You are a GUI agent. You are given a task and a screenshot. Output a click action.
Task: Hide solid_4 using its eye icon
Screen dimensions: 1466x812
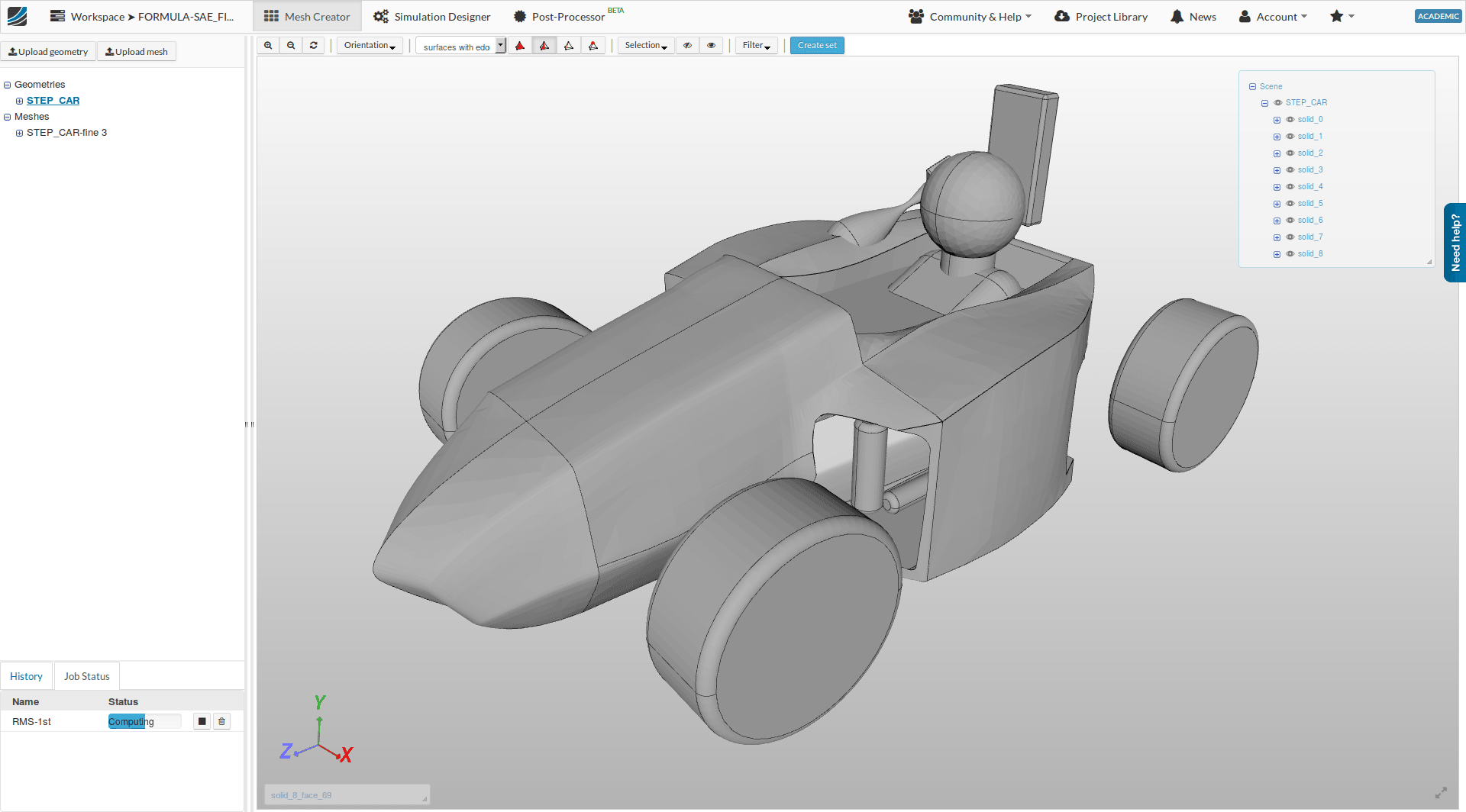pos(1290,187)
